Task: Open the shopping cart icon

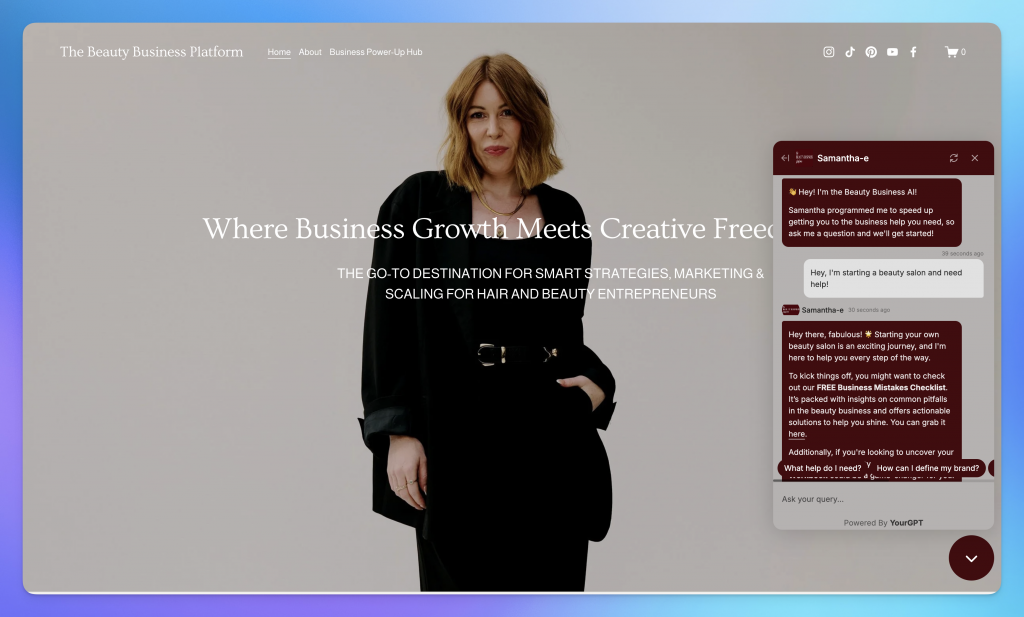Action: click(x=952, y=52)
